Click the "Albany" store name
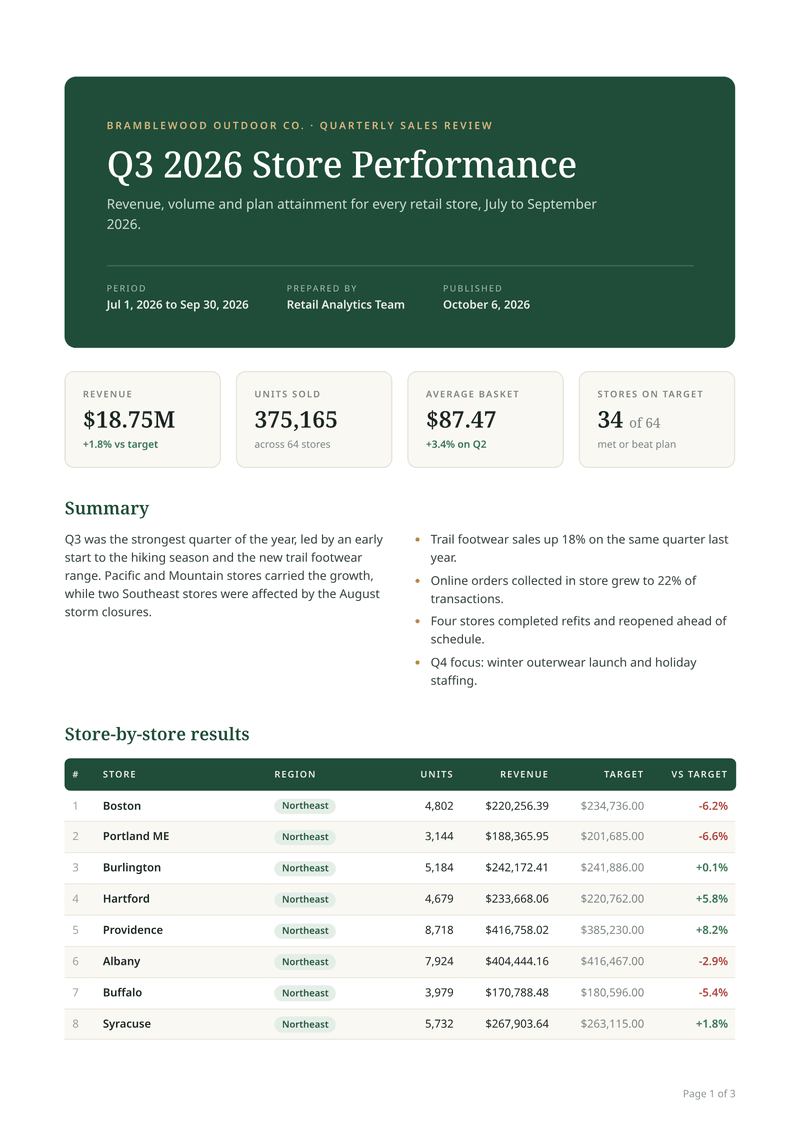Viewport: 800px width, 1132px height. [121, 961]
